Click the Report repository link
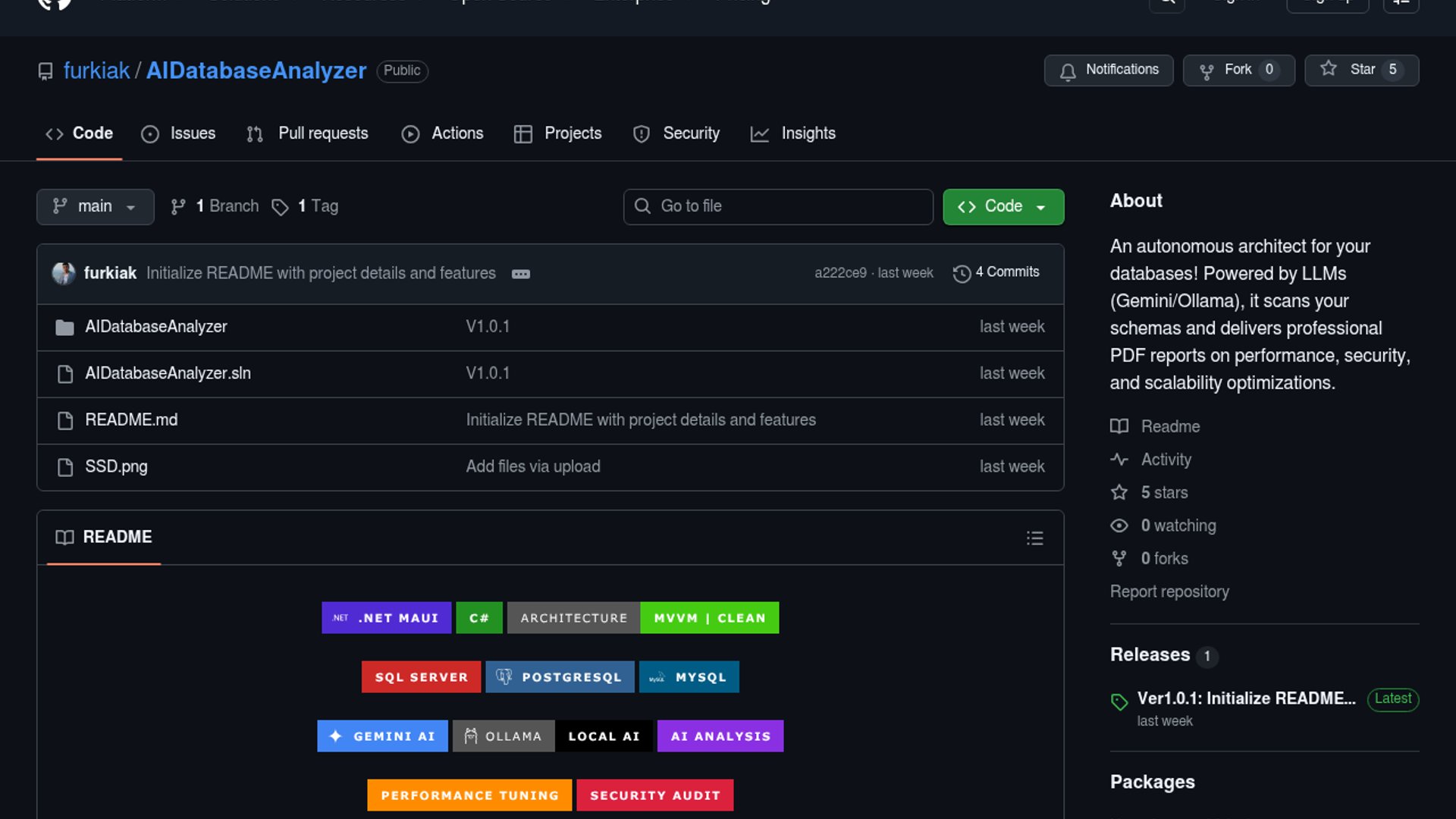This screenshot has height=819, width=1456. pyautogui.click(x=1169, y=591)
